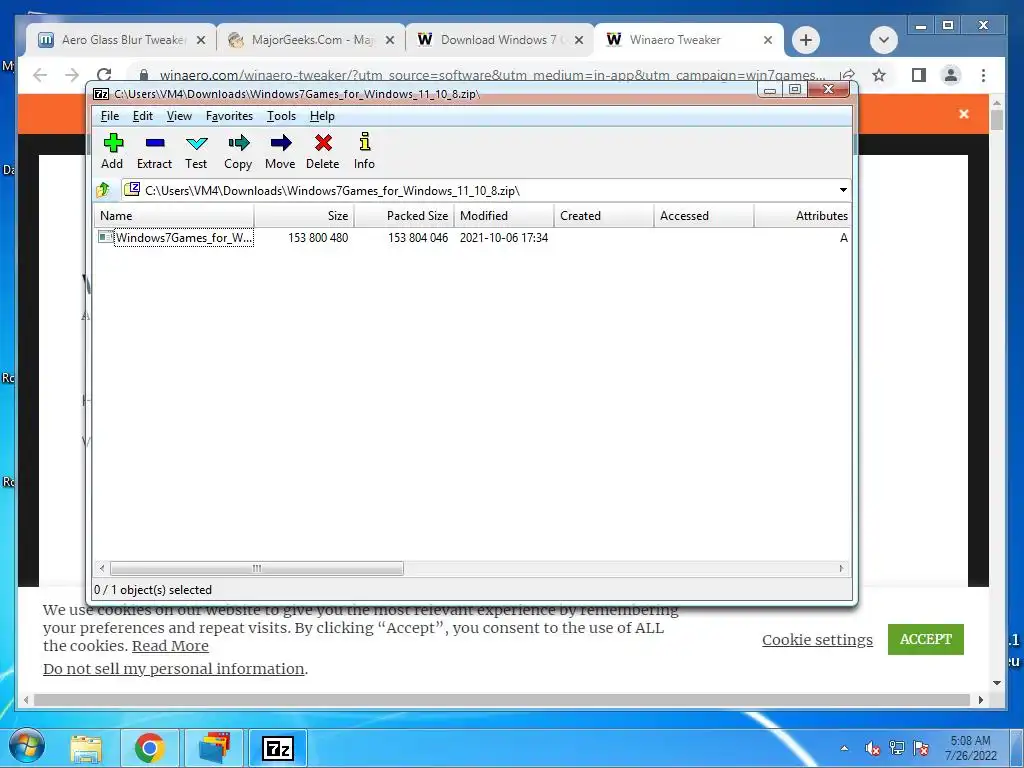Show hidden tray icons
This screenshot has height=768, width=1024.
click(x=844, y=748)
